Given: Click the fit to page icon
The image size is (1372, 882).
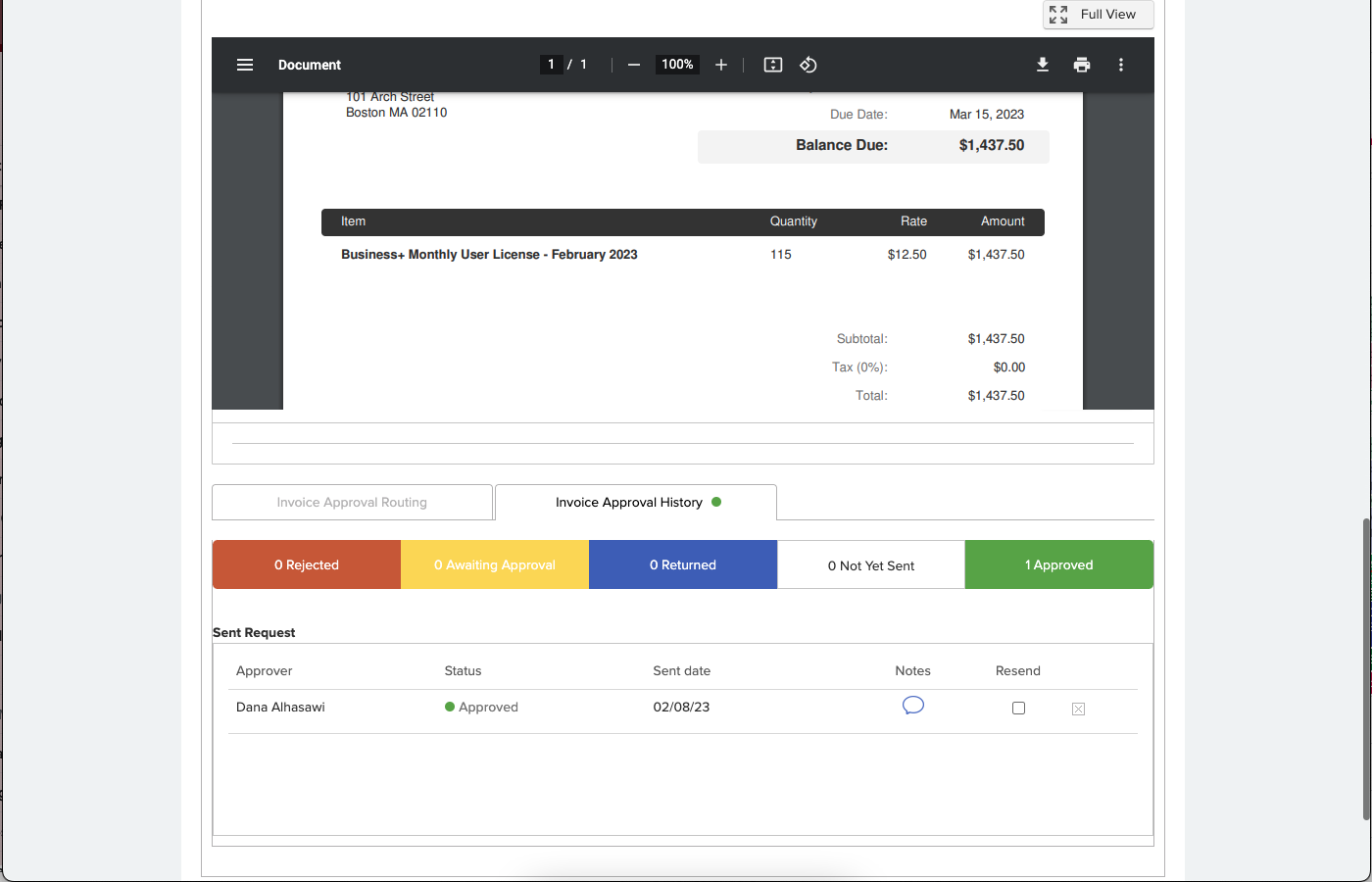Looking at the screenshot, I should (773, 65).
